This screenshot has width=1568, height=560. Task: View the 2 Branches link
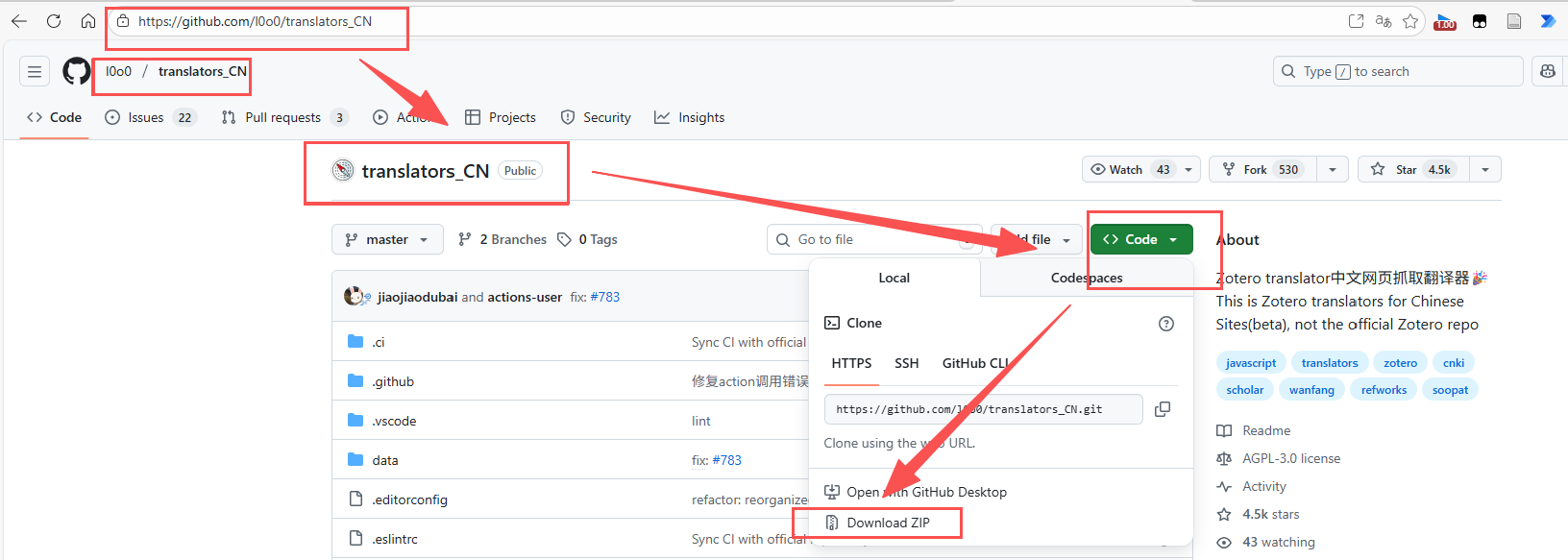[x=502, y=239]
